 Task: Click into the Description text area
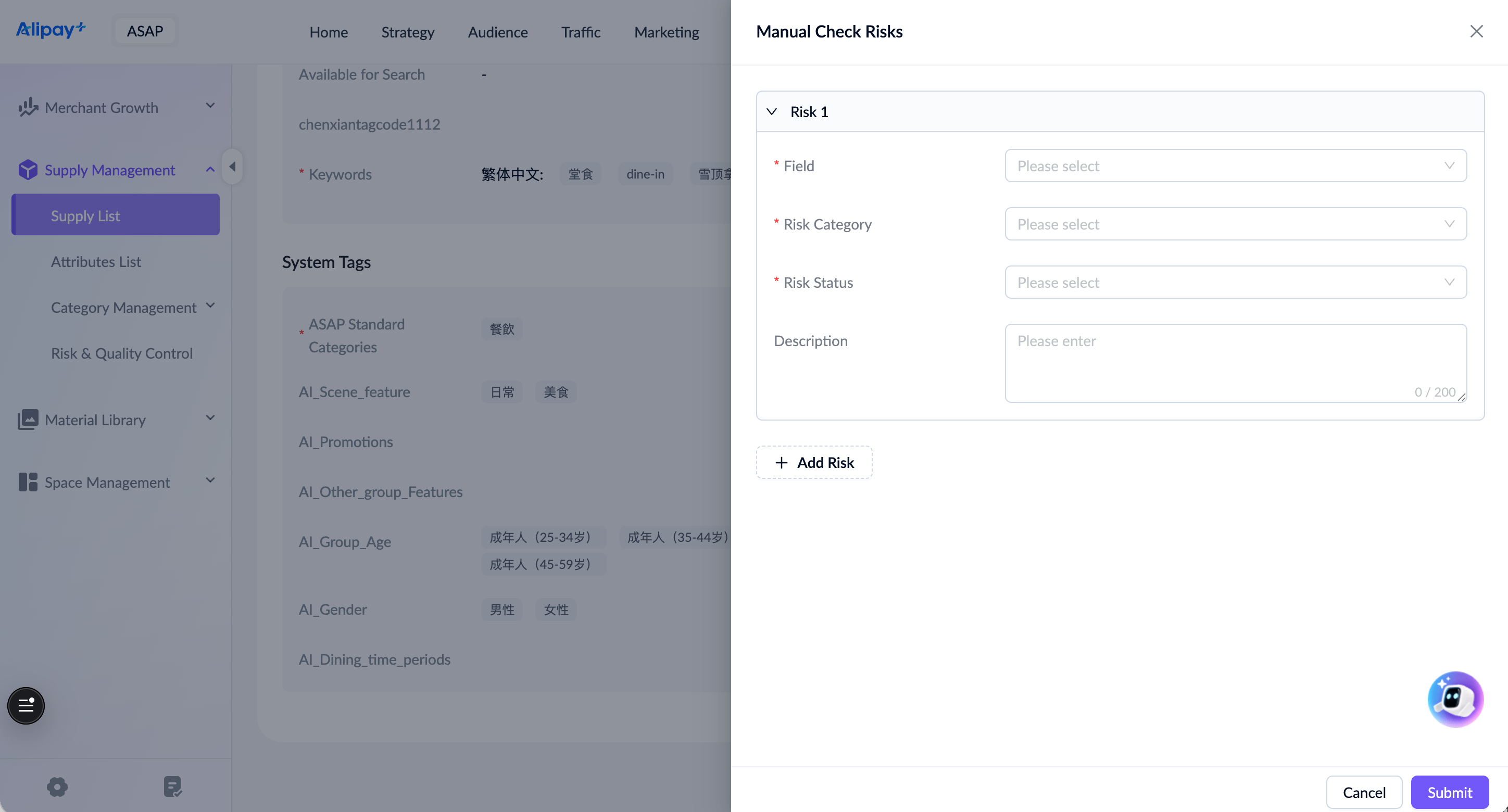(1235, 363)
